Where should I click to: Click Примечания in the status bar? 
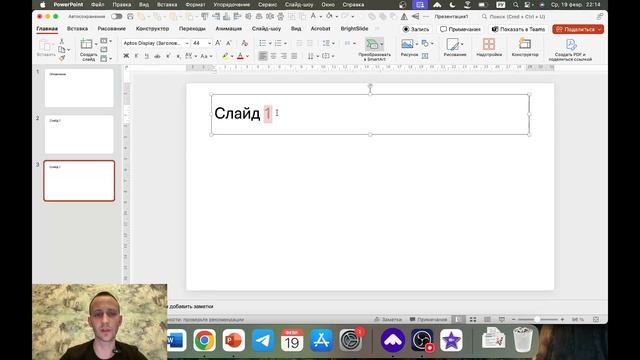coord(428,319)
